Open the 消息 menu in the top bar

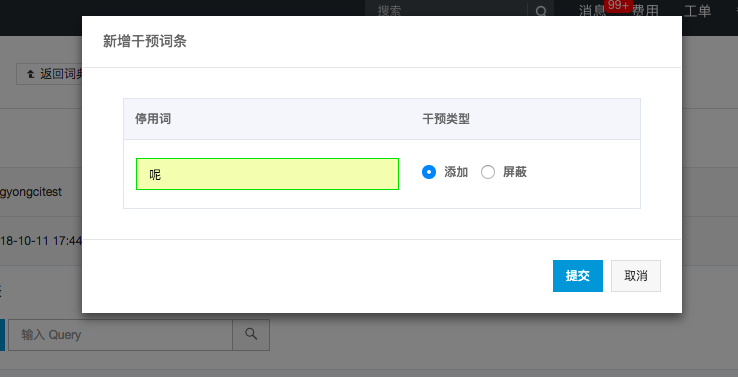coord(592,11)
